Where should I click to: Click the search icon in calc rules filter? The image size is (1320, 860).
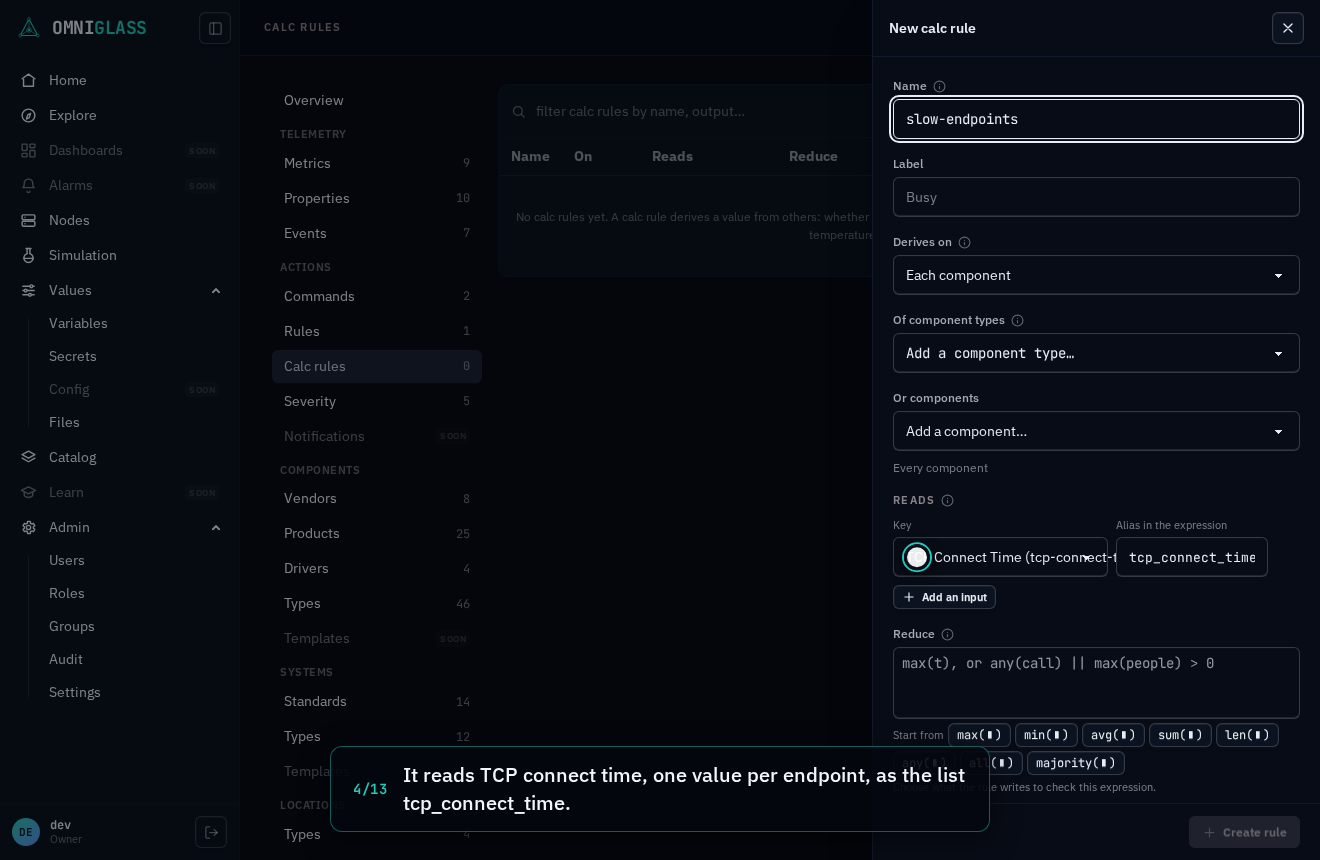(x=519, y=111)
